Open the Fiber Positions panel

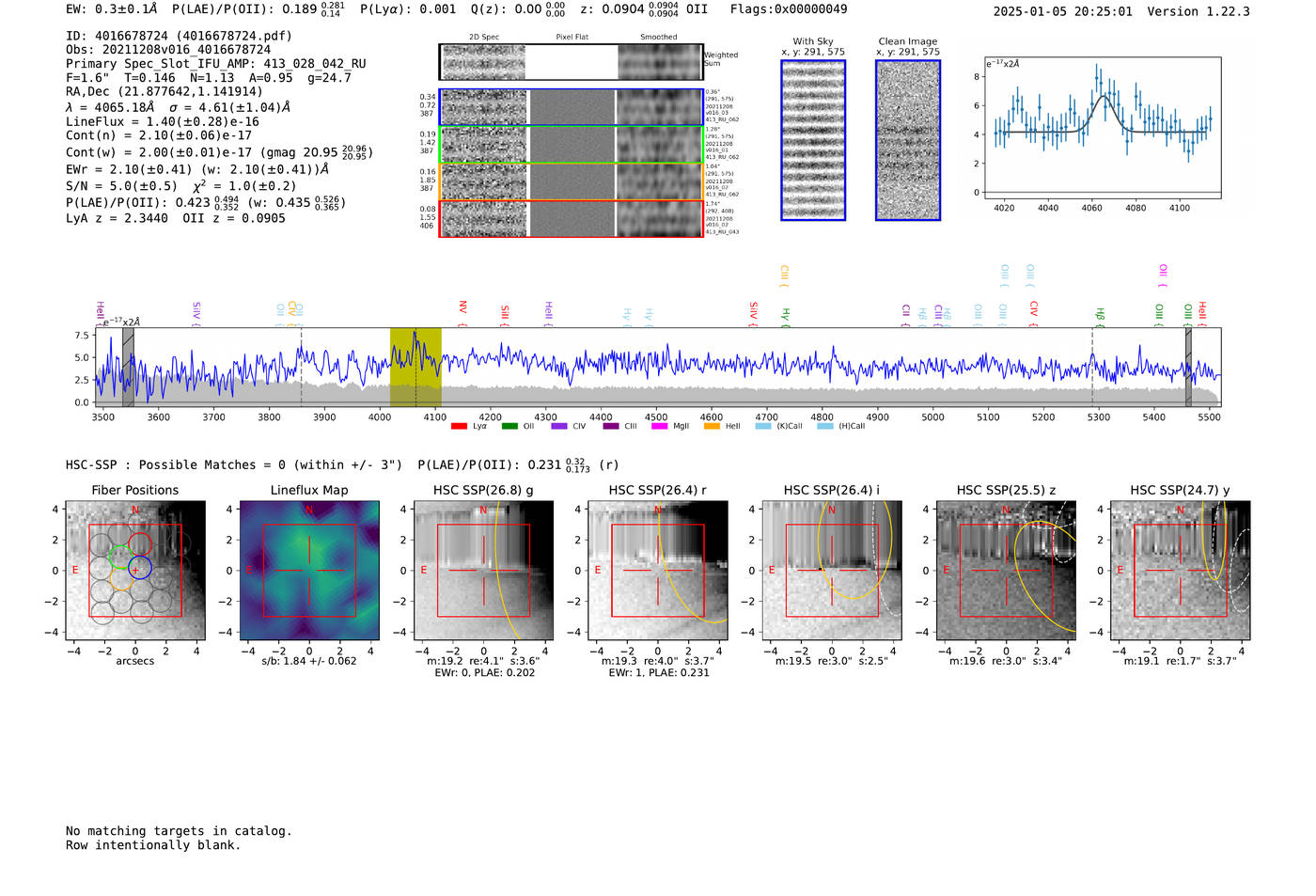[135, 570]
